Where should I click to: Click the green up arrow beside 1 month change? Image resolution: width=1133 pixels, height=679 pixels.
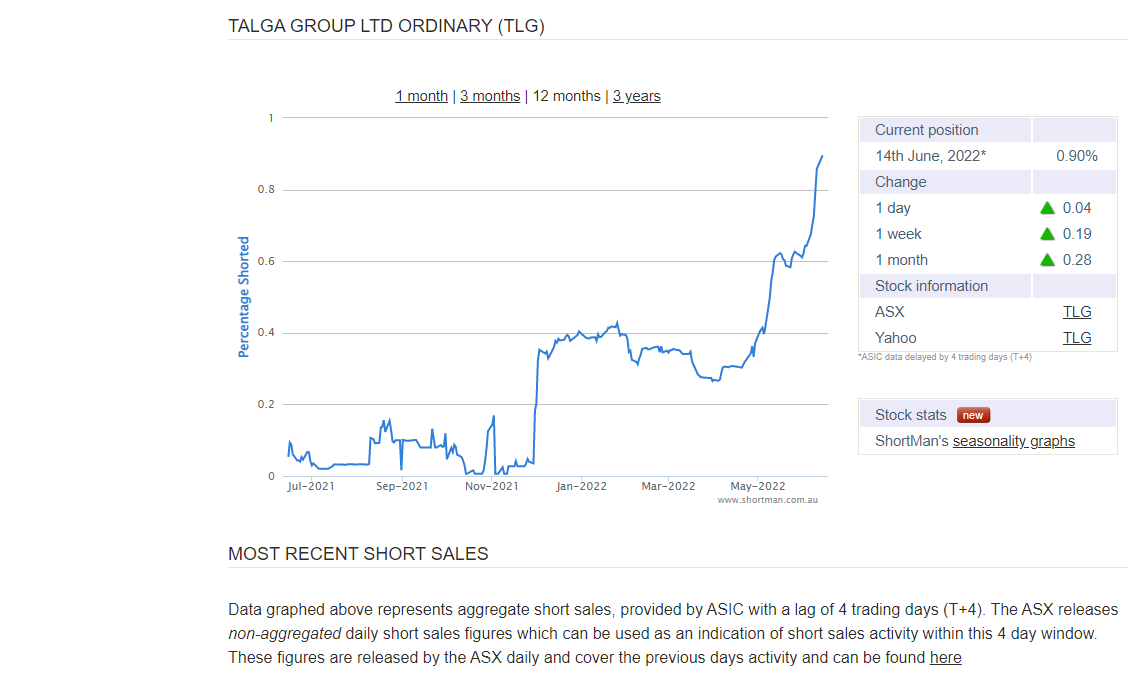[1047, 260]
